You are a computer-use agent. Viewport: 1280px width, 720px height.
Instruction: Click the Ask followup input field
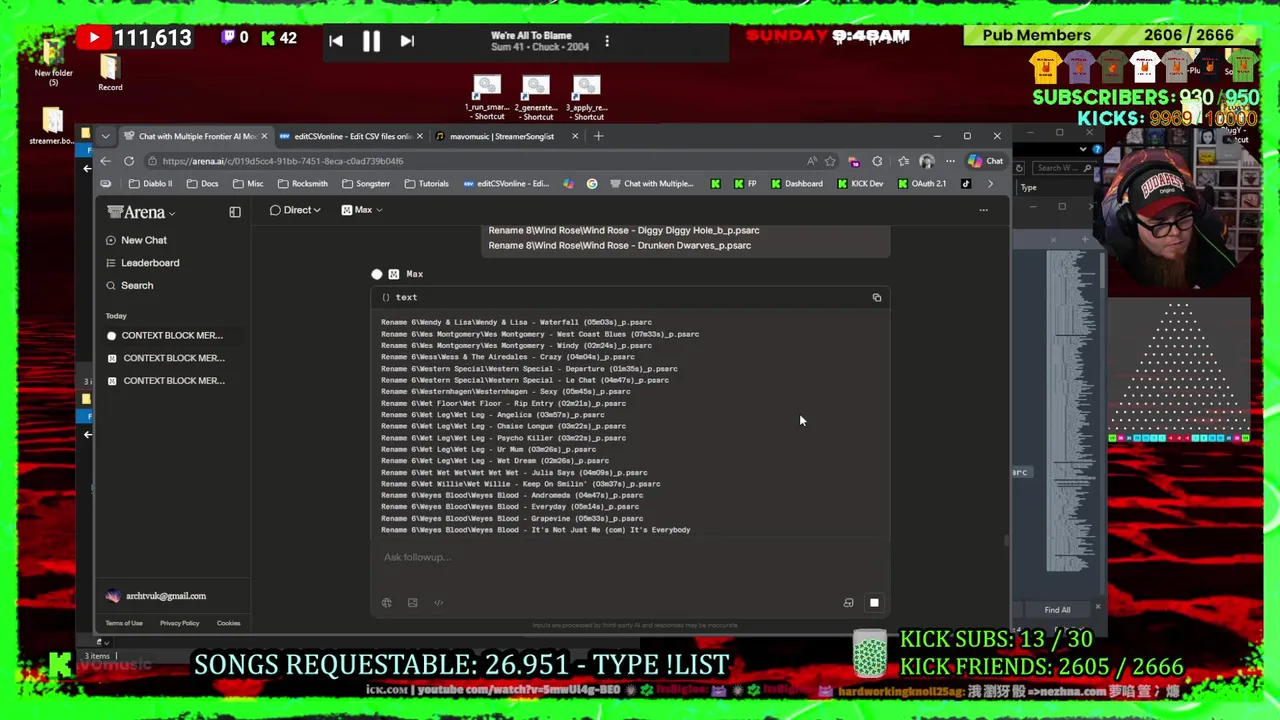(630, 558)
